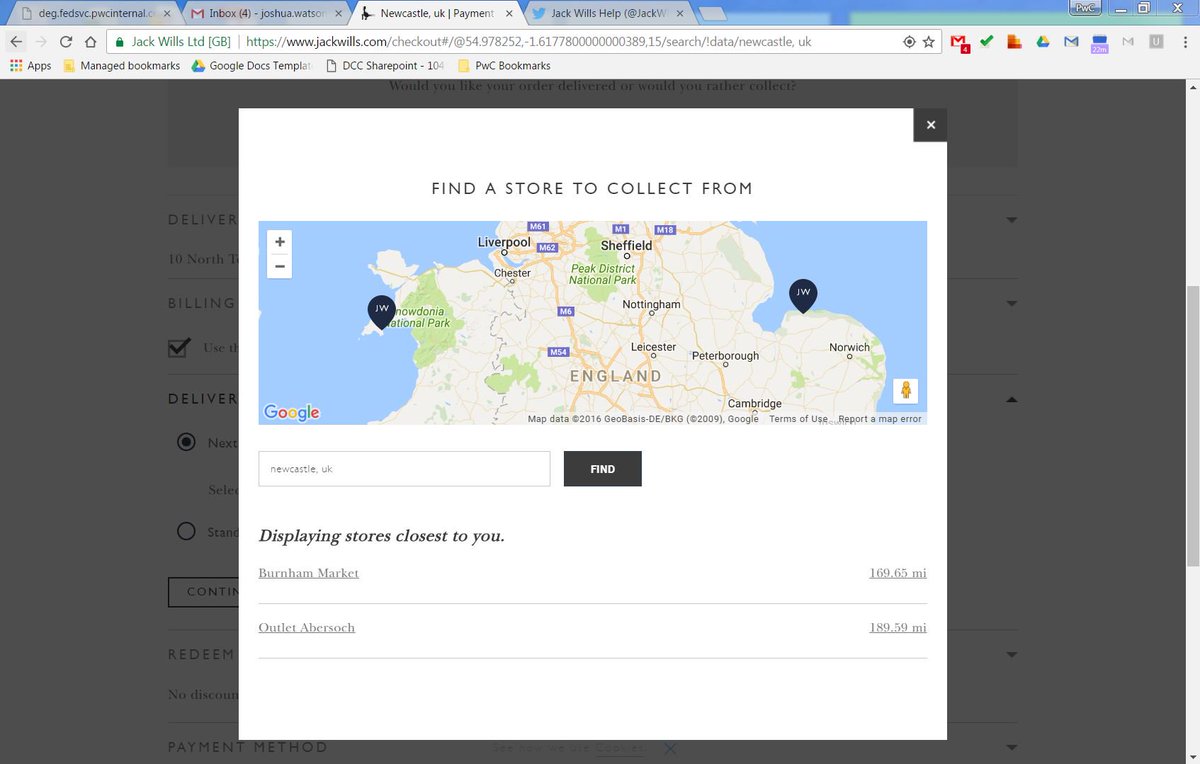
Task: Dismiss the cookies notice with X
Action: point(670,748)
